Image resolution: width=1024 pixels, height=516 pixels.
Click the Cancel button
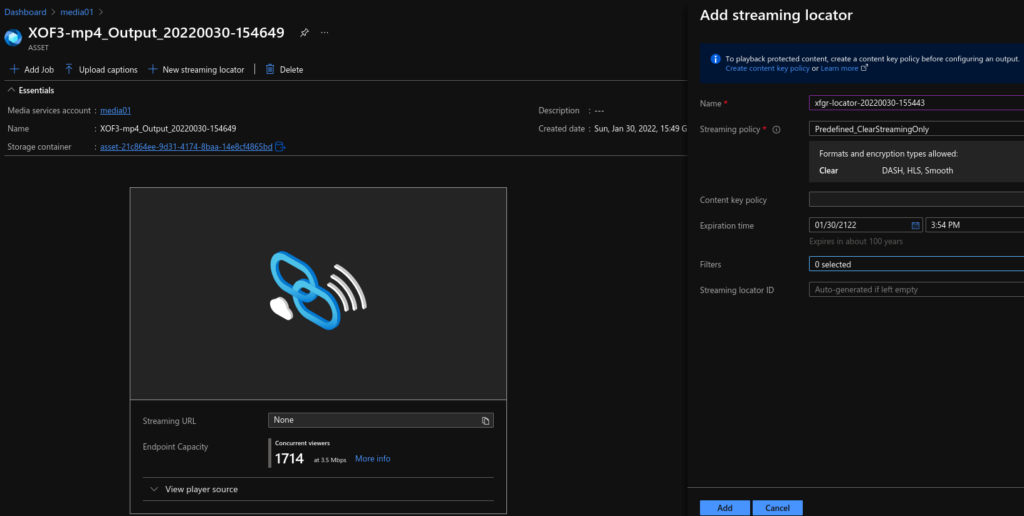coord(777,508)
